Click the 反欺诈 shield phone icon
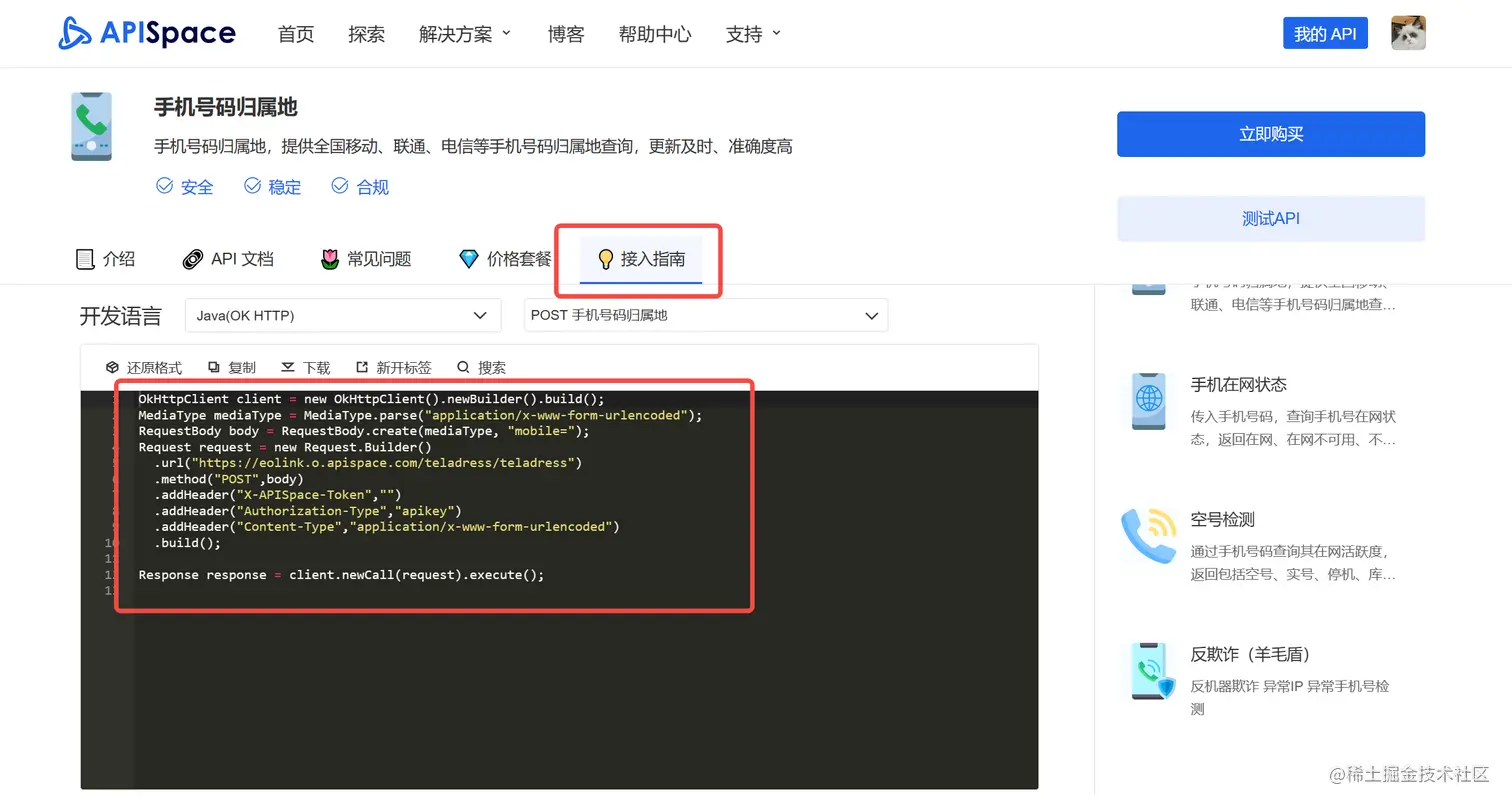 tap(1151, 672)
